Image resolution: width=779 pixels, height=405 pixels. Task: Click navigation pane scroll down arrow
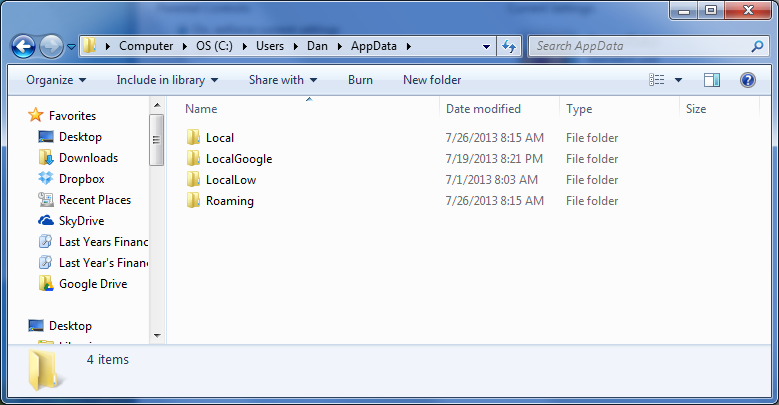click(157, 335)
